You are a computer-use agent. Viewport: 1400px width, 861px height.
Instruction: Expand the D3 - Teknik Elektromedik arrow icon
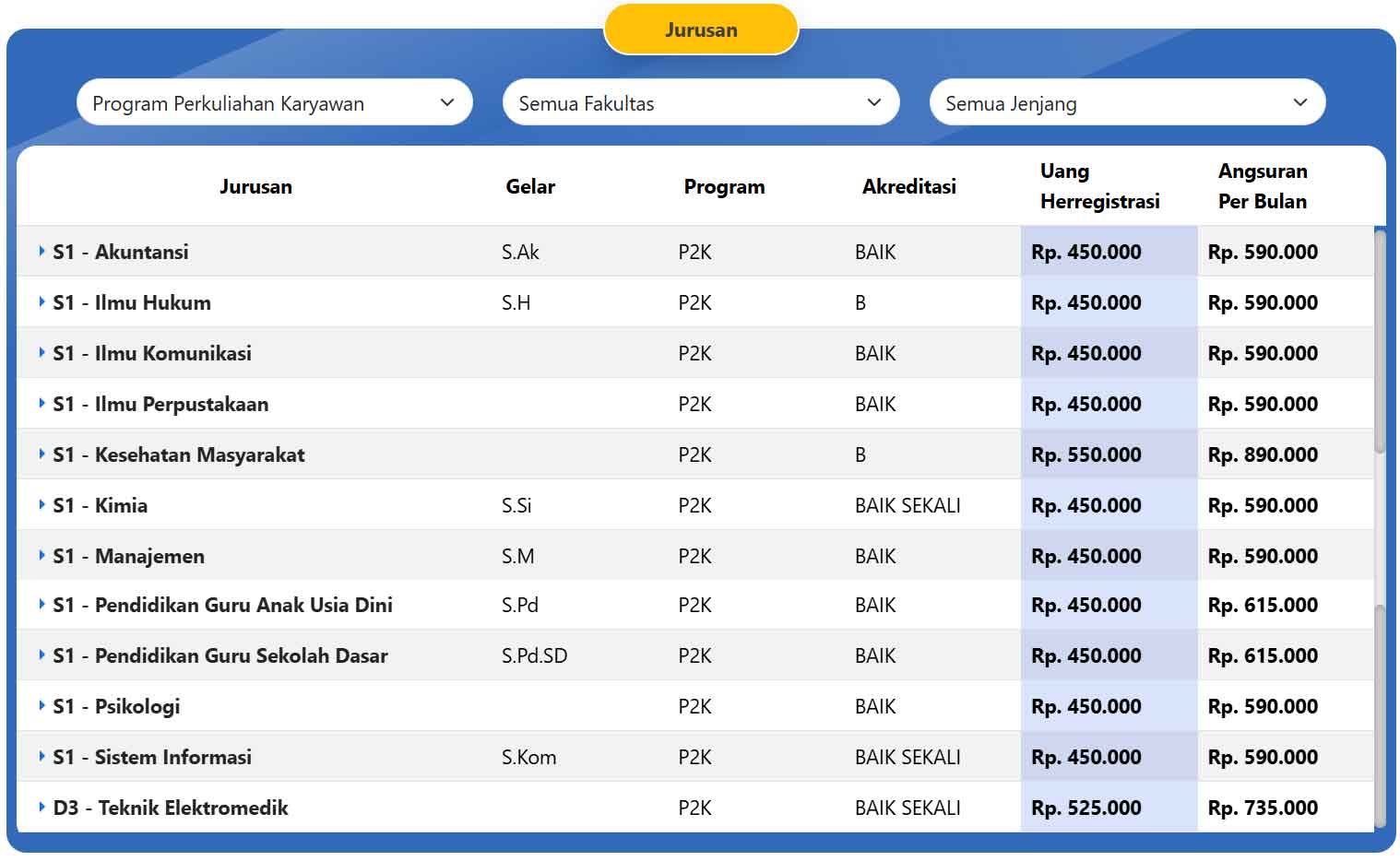point(42,807)
